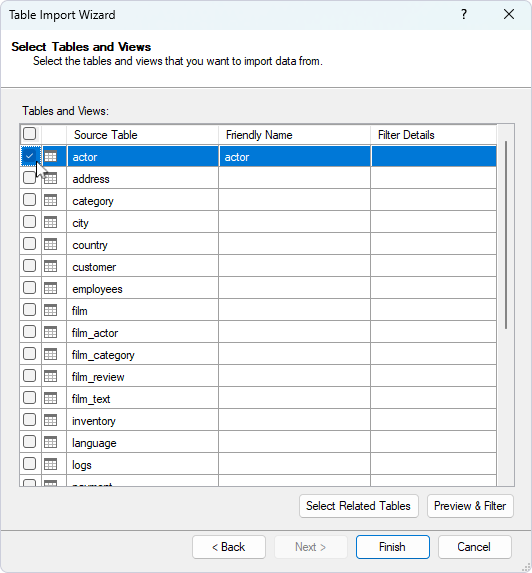This screenshot has height=573, width=532.
Task: Click the Filter Details column header
Action: [x=433, y=135]
